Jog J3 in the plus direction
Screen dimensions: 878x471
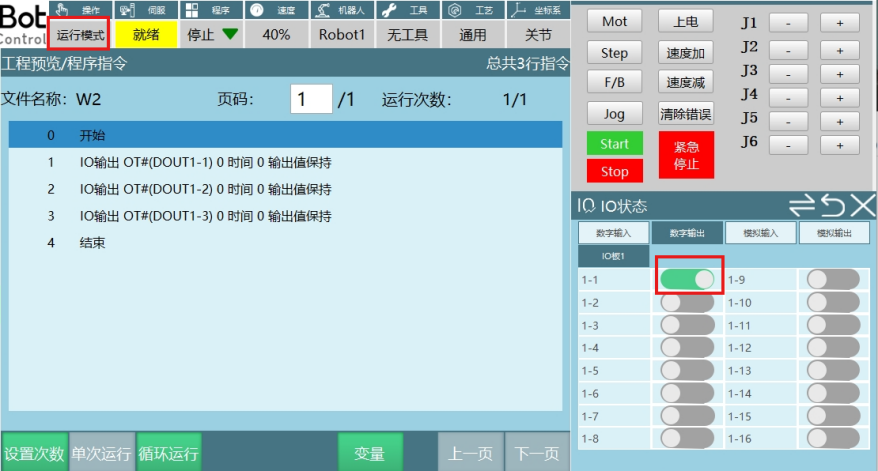[839, 74]
